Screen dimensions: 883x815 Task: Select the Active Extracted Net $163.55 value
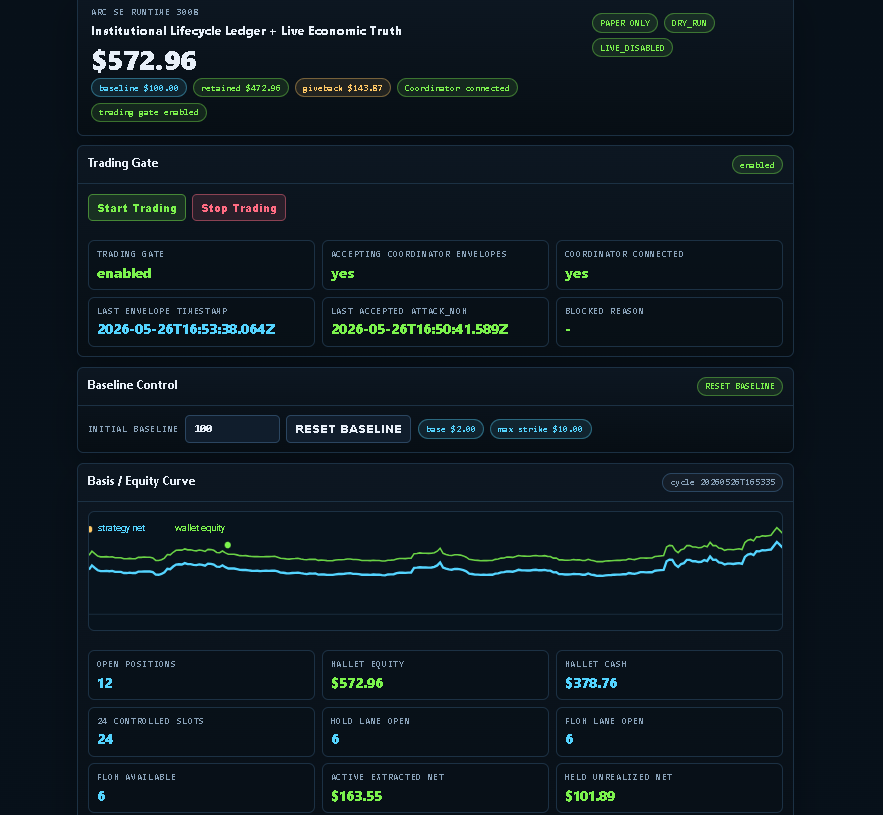356,796
